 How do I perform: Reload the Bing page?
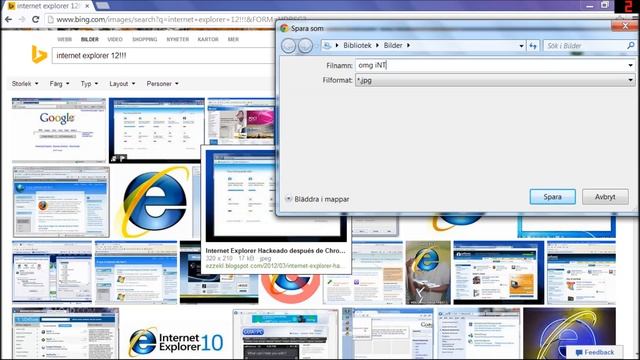(36, 19)
